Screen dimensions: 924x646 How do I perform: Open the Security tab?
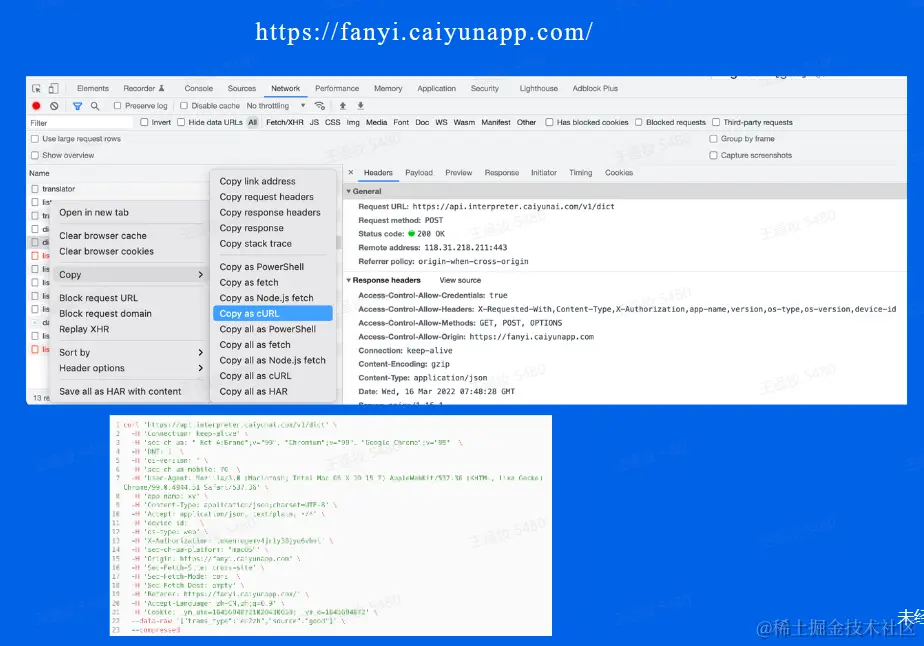[484, 88]
